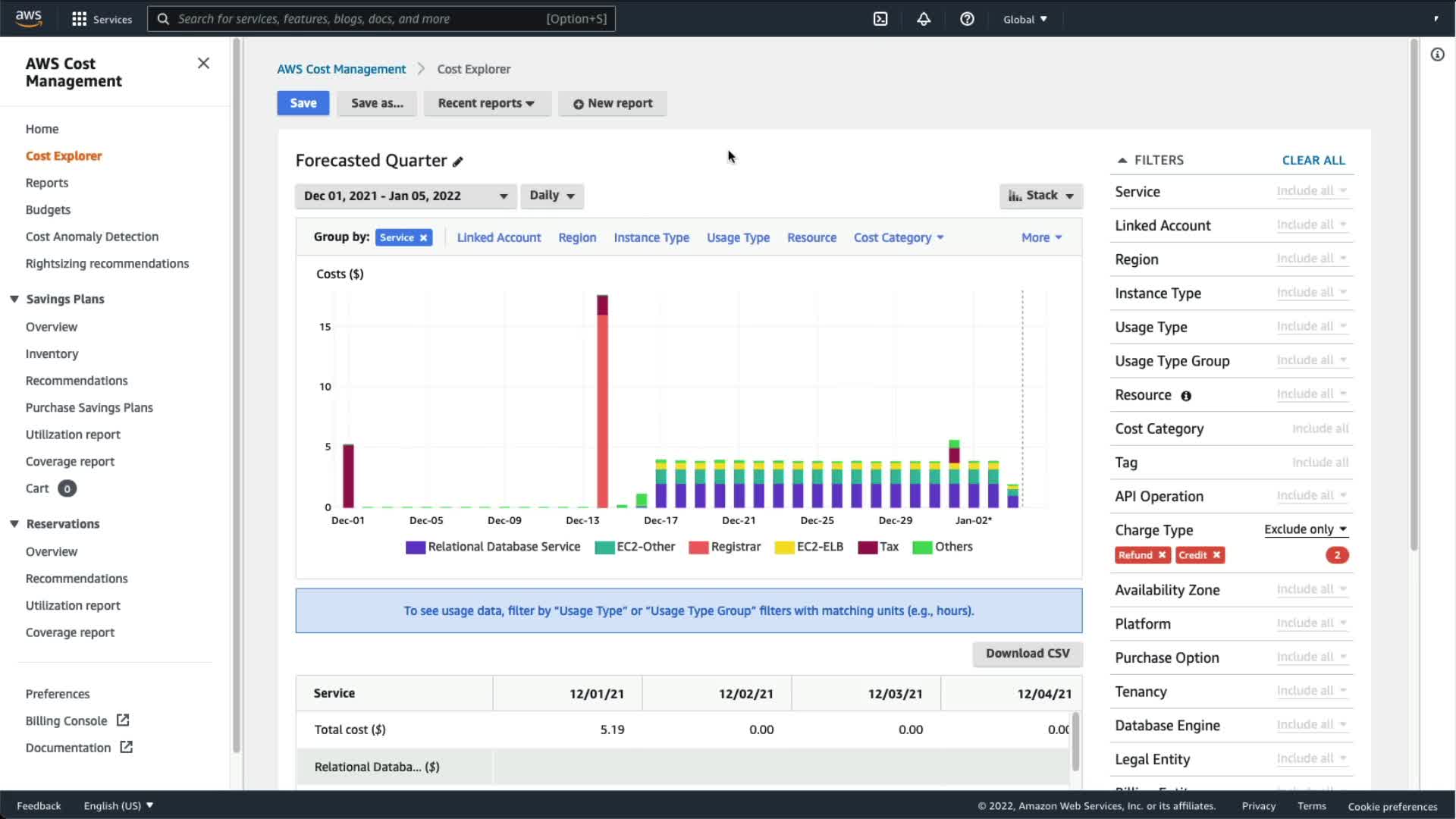
Task: Open the date range dropdown
Action: pos(406,196)
